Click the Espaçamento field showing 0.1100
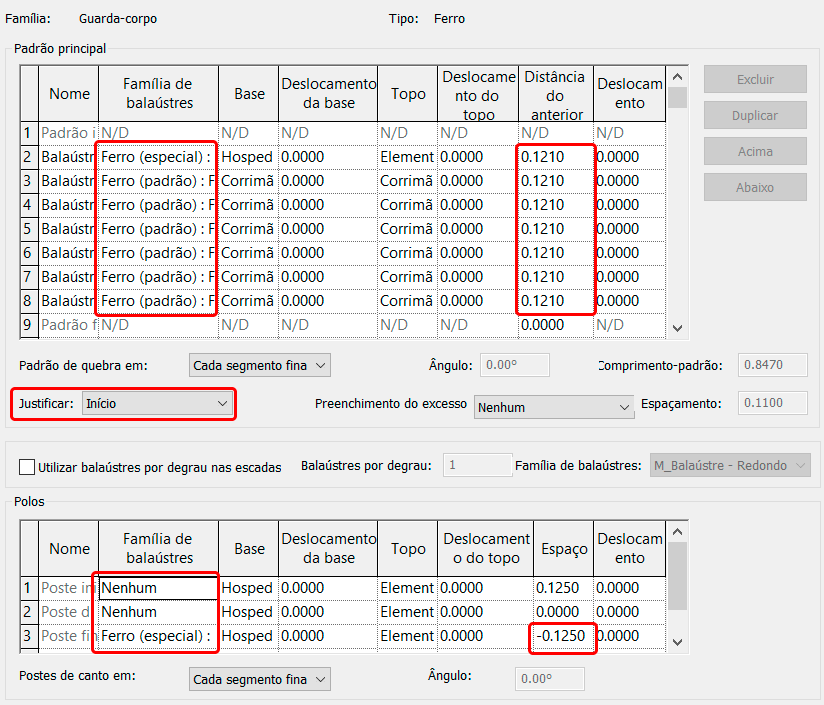Image resolution: width=824 pixels, height=705 pixels. coord(770,403)
